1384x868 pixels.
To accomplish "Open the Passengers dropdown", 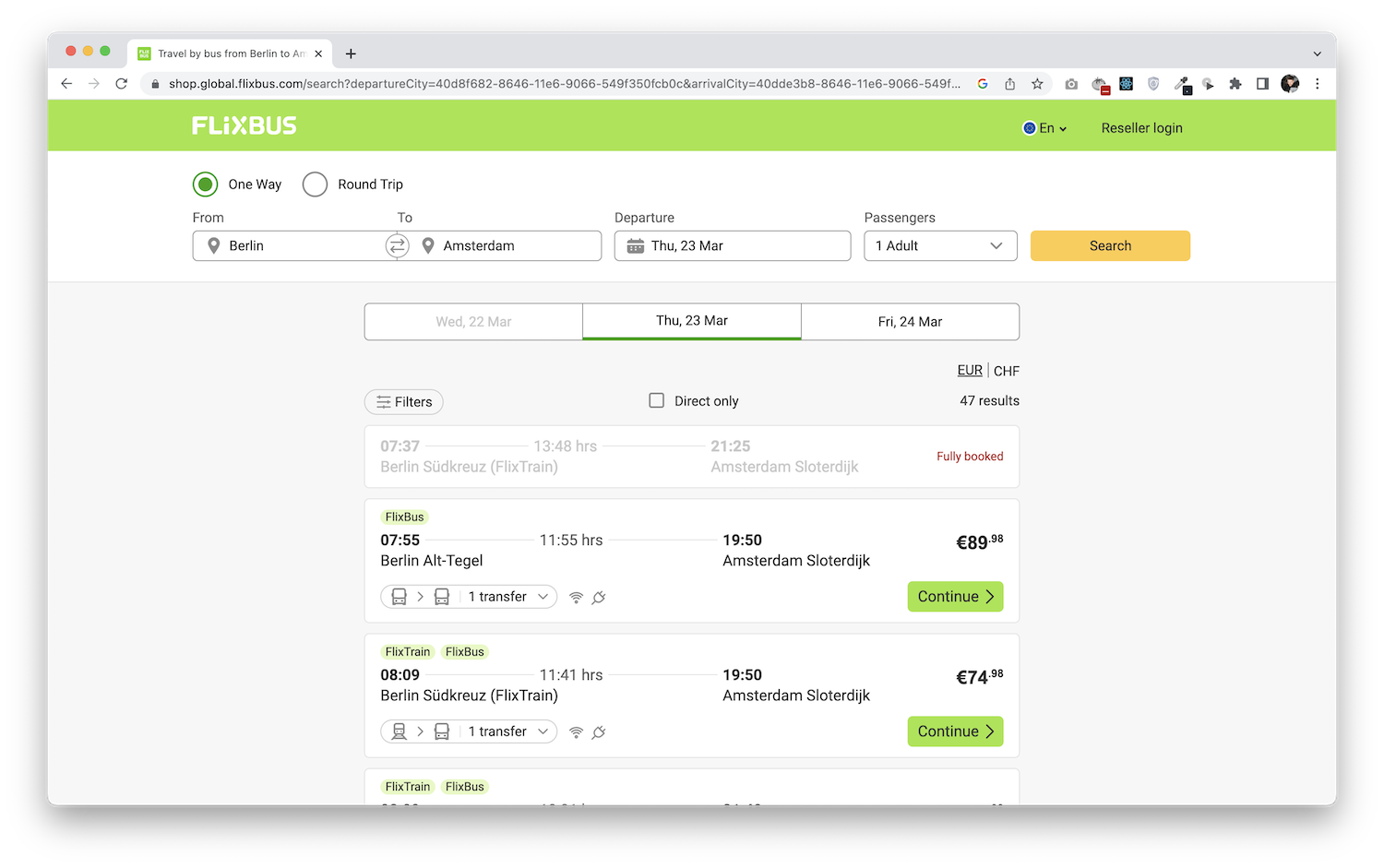I will tap(940, 245).
